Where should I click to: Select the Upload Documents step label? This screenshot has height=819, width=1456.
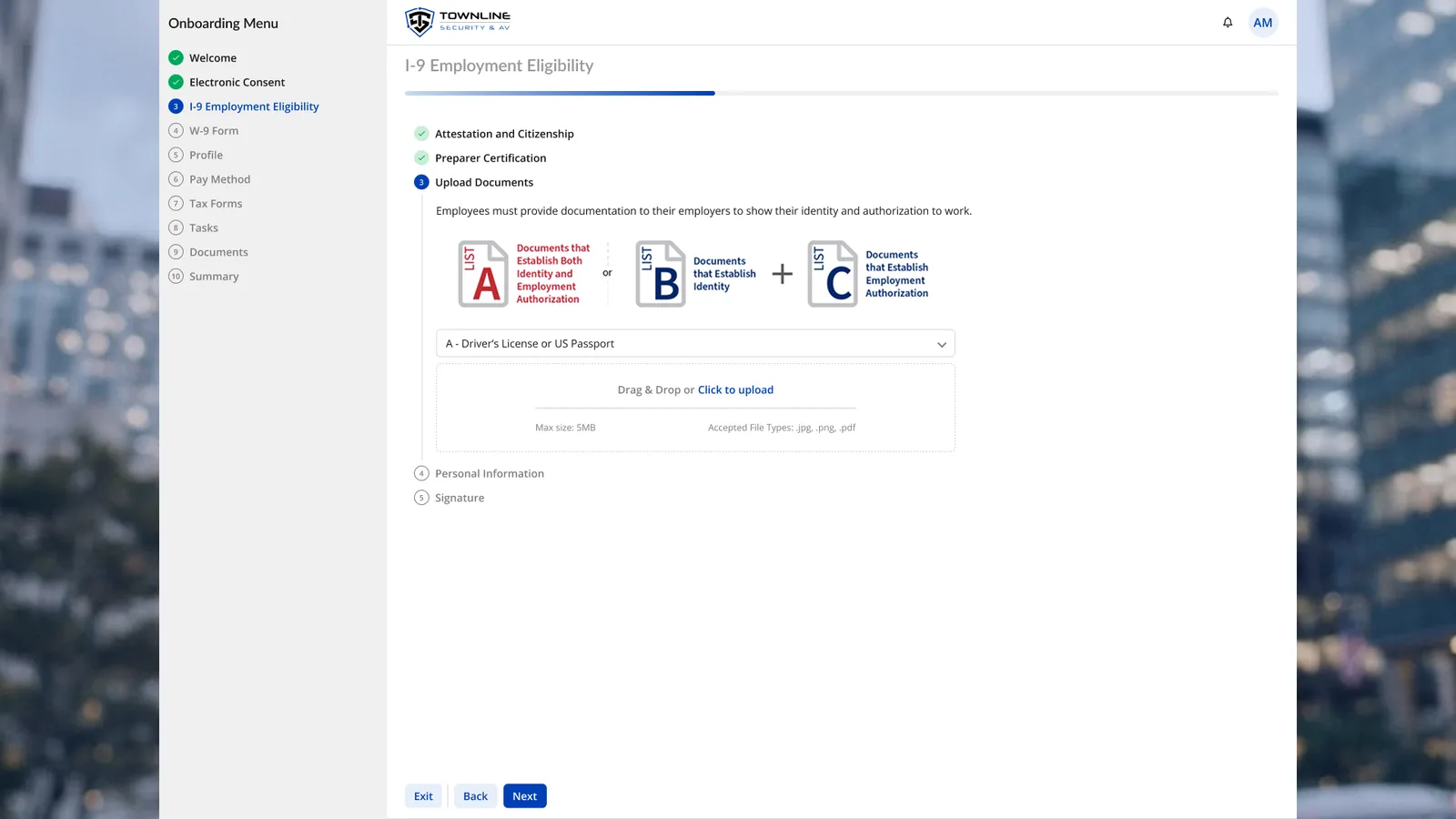484,182
